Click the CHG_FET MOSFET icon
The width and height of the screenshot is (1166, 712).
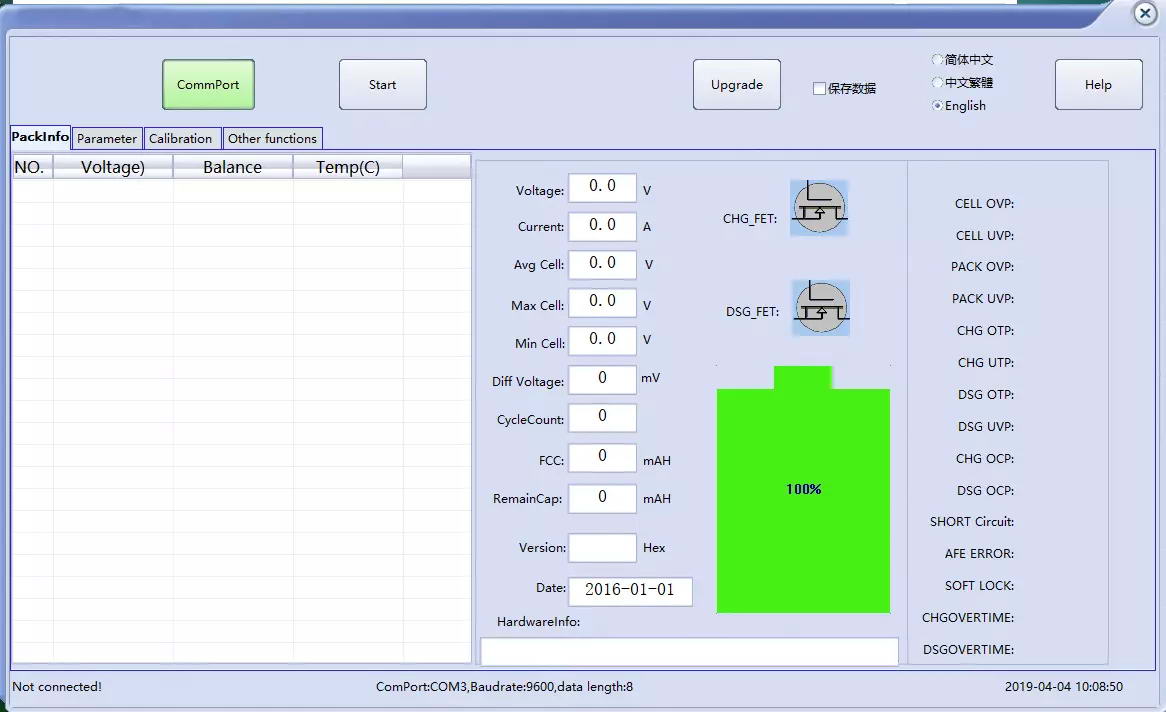click(819, 208)
